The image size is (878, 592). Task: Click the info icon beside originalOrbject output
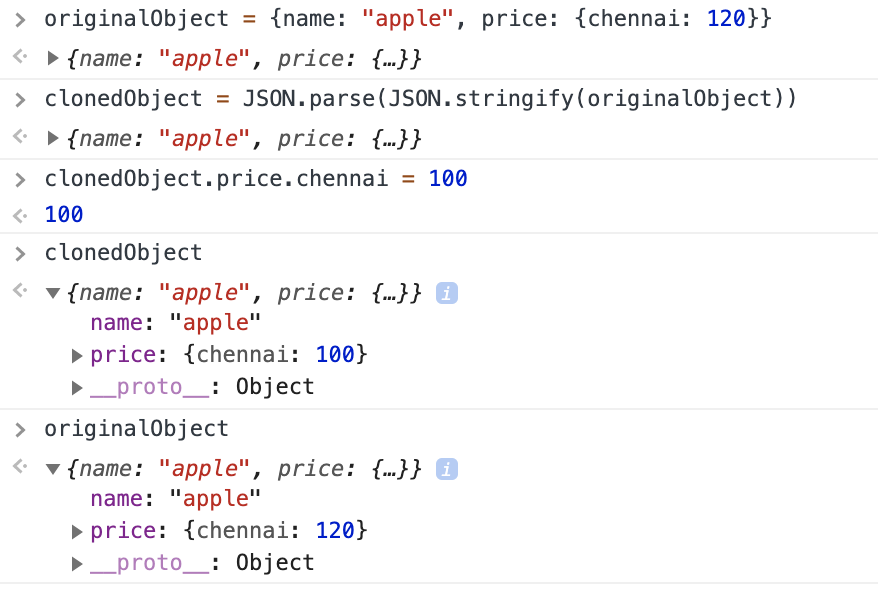click(447, 469)
